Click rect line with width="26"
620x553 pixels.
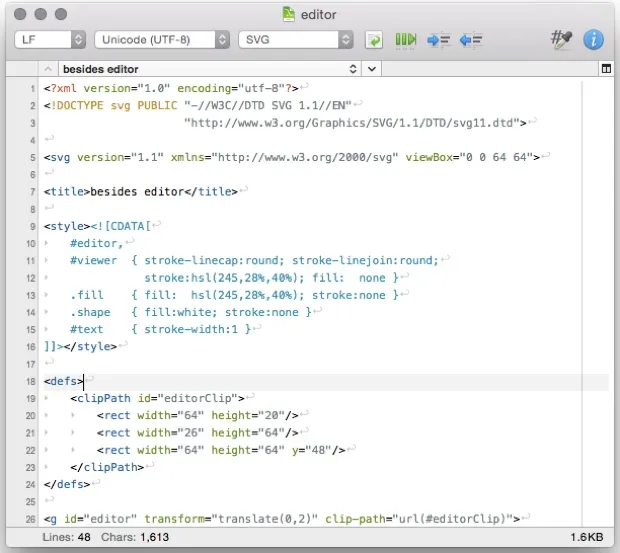pyautogui.click(x=198, y=433)
